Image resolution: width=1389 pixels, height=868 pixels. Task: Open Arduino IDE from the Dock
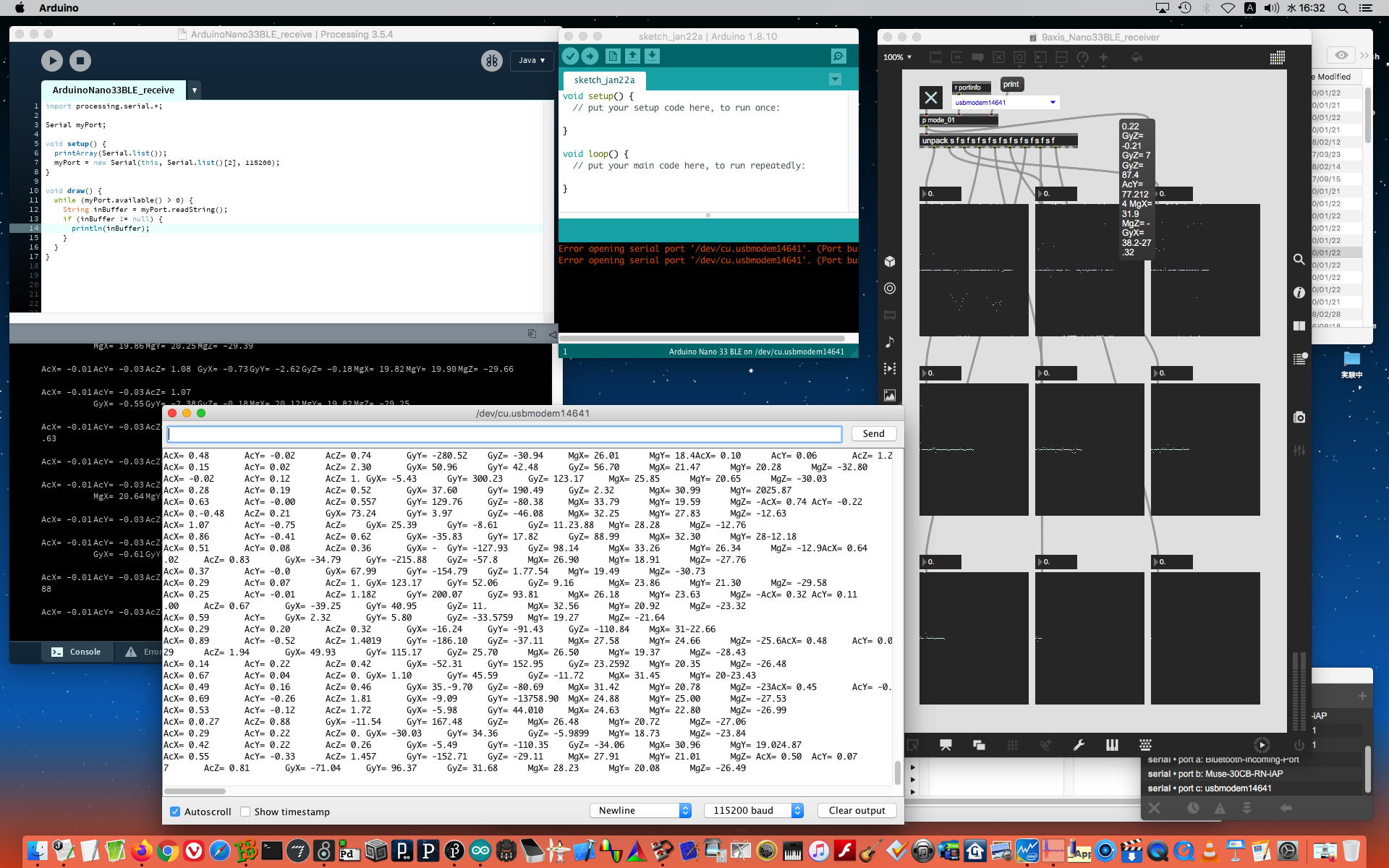pyautogui.click(x=480, y=851)
